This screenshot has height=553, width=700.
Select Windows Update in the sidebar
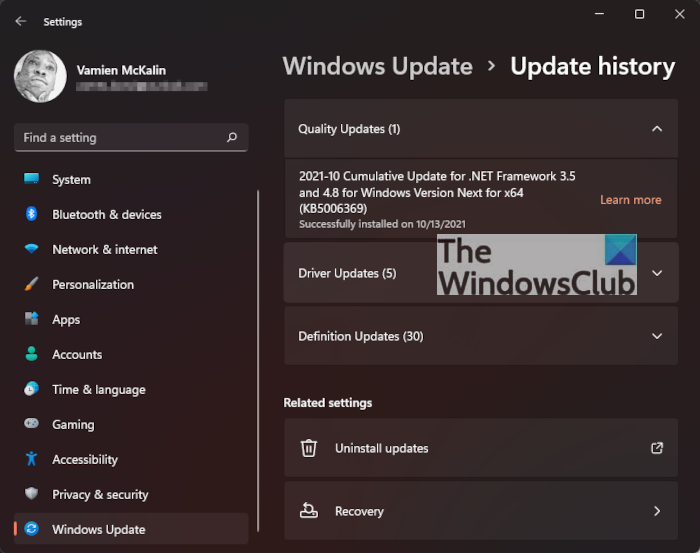pyautogui.click(x=131, y=529)
